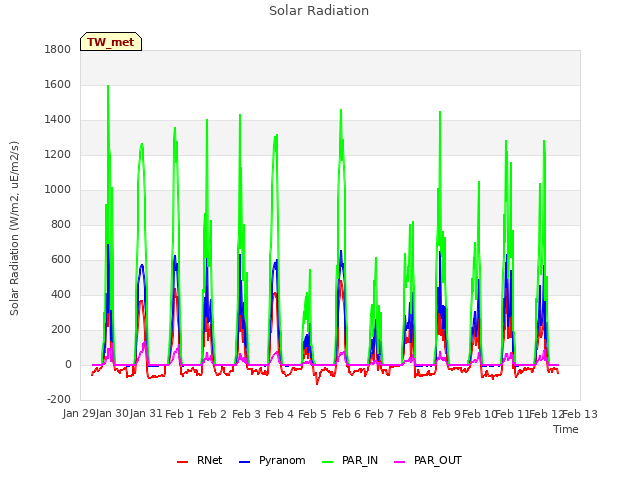Toggle PAR_OUT series in legend
This screenshot has height=480, width=640.
click(428, 460)
